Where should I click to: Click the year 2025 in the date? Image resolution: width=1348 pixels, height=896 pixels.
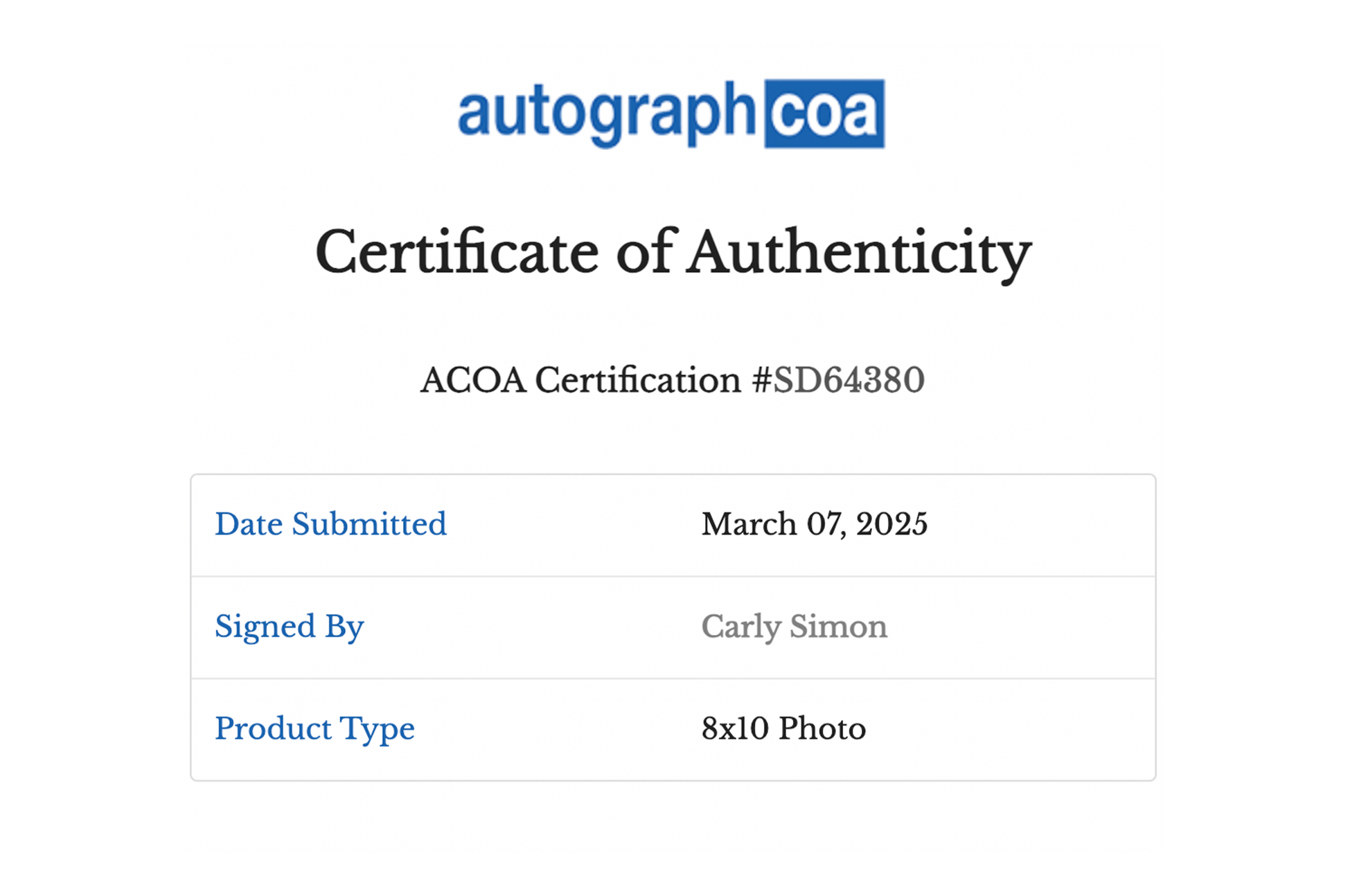point(892,524)
